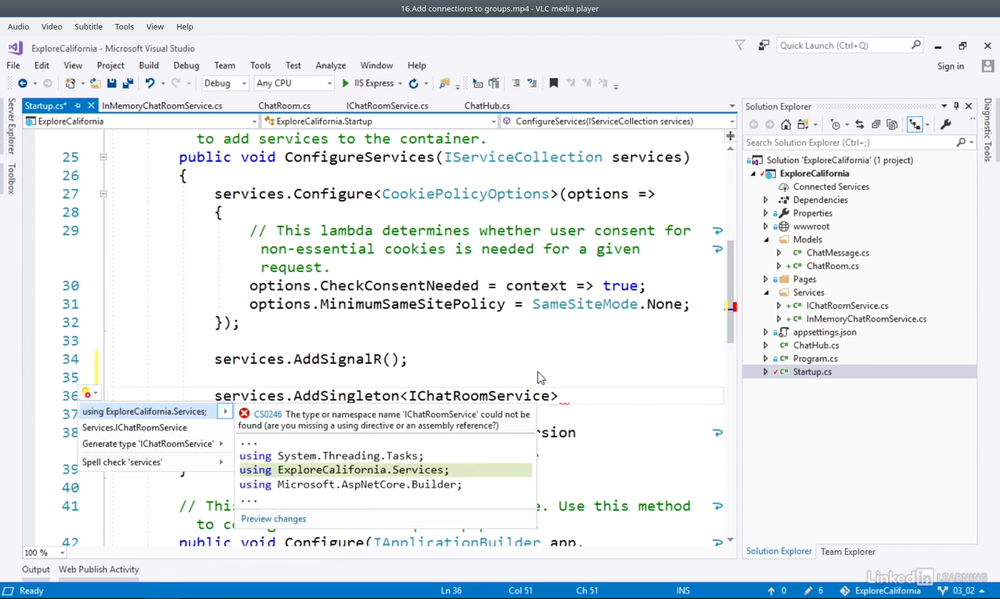Open the Analyze menu
Screen dimensions: 1000x599
[x=330, y=65]
